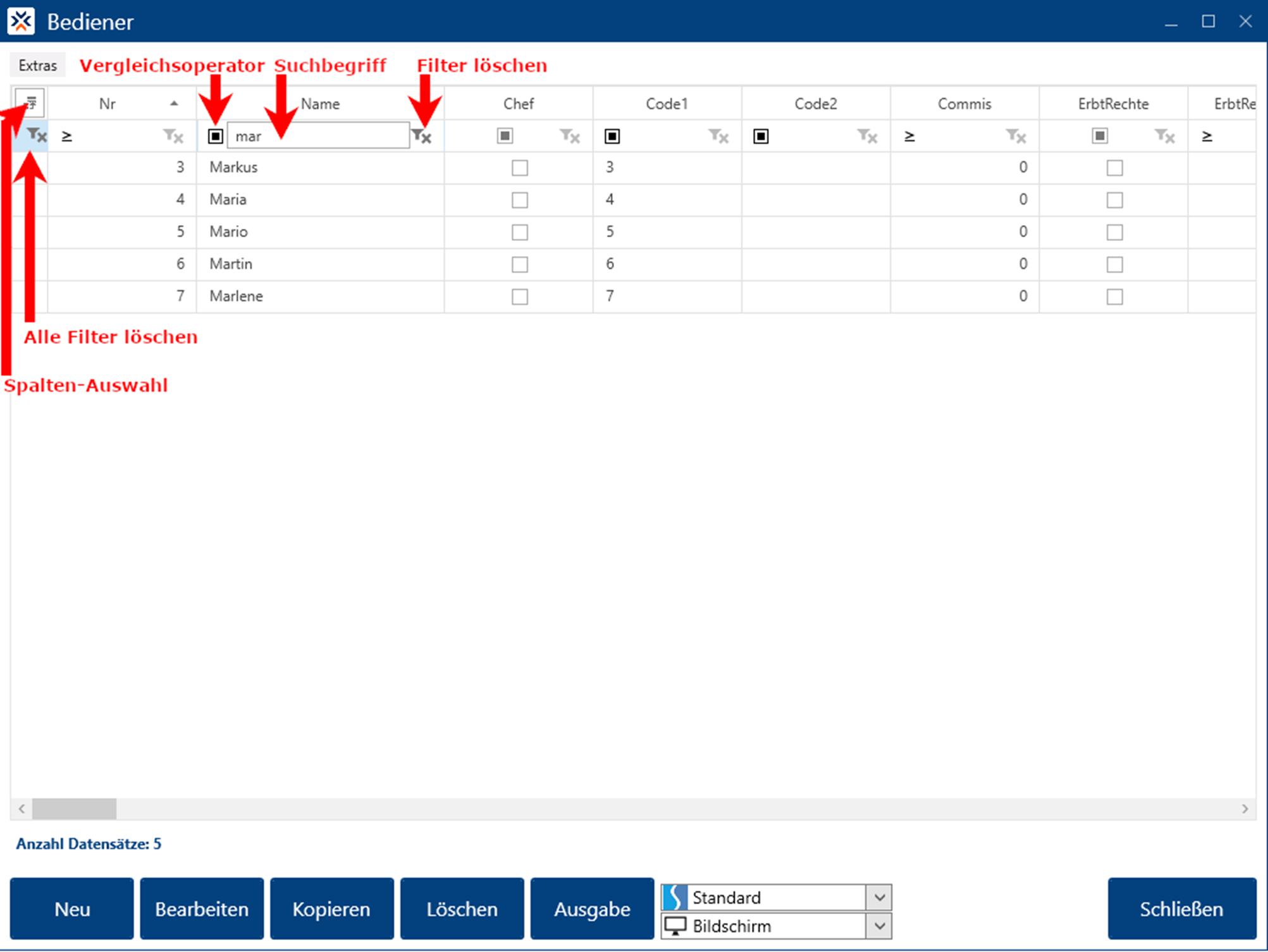Clear the Name column filter

pyautogui.click(x=421, y=136)
